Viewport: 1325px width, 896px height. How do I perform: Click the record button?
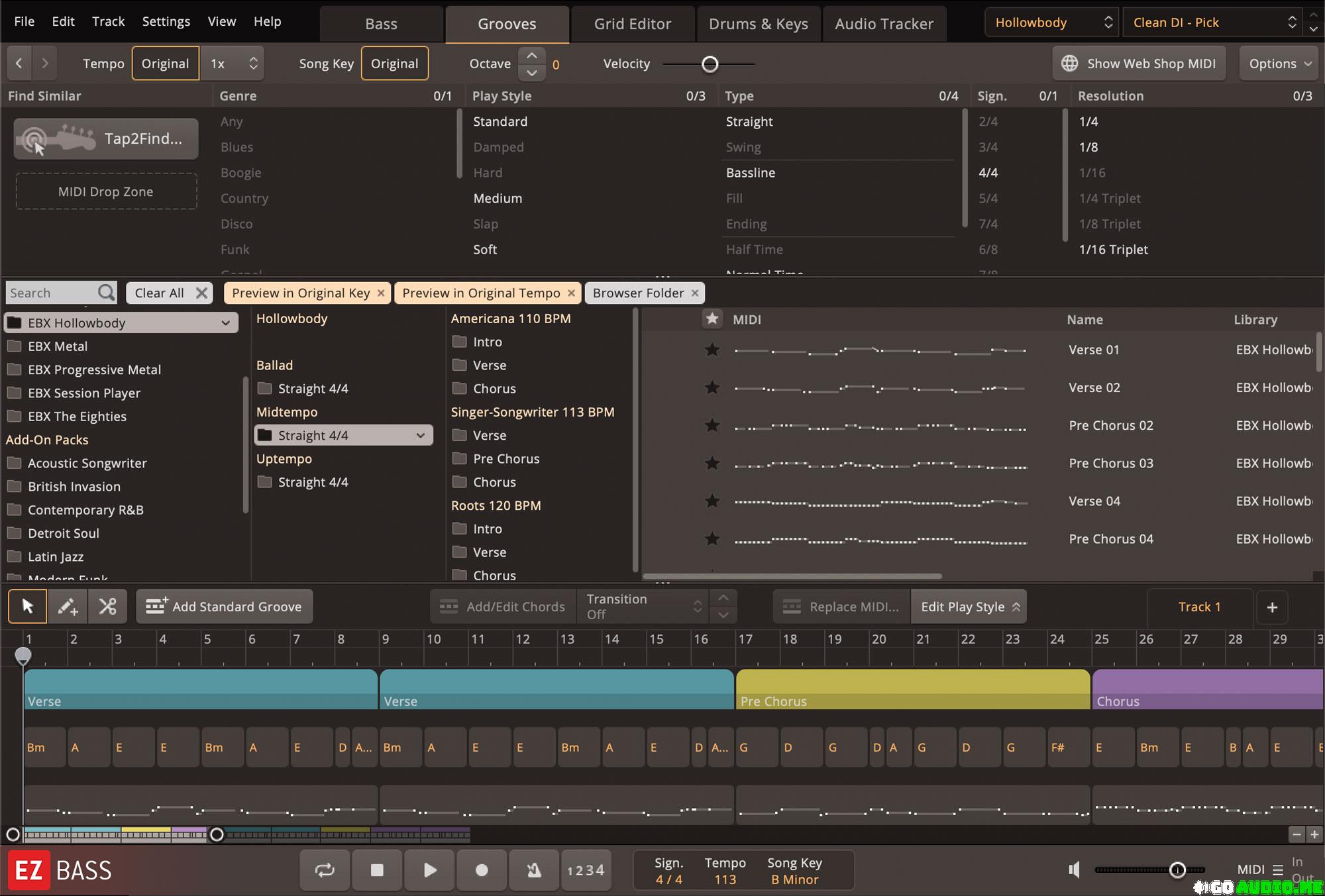(482, 870)
